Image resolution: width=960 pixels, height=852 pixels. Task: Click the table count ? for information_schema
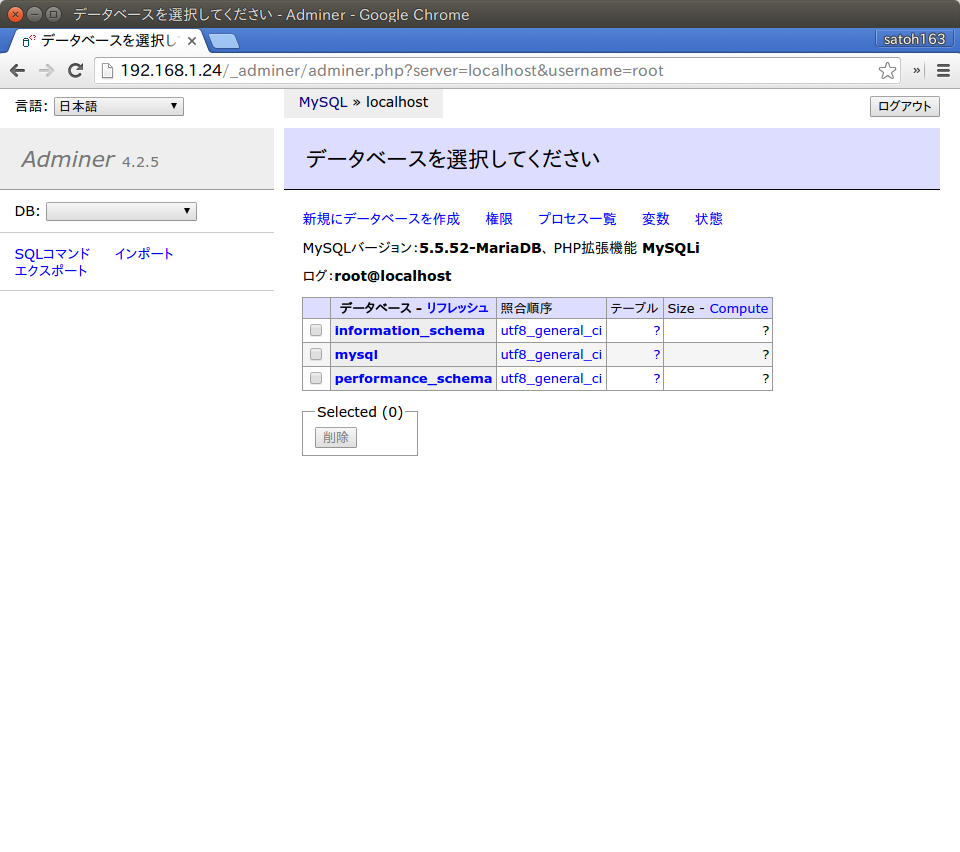(x=656, y=331)
